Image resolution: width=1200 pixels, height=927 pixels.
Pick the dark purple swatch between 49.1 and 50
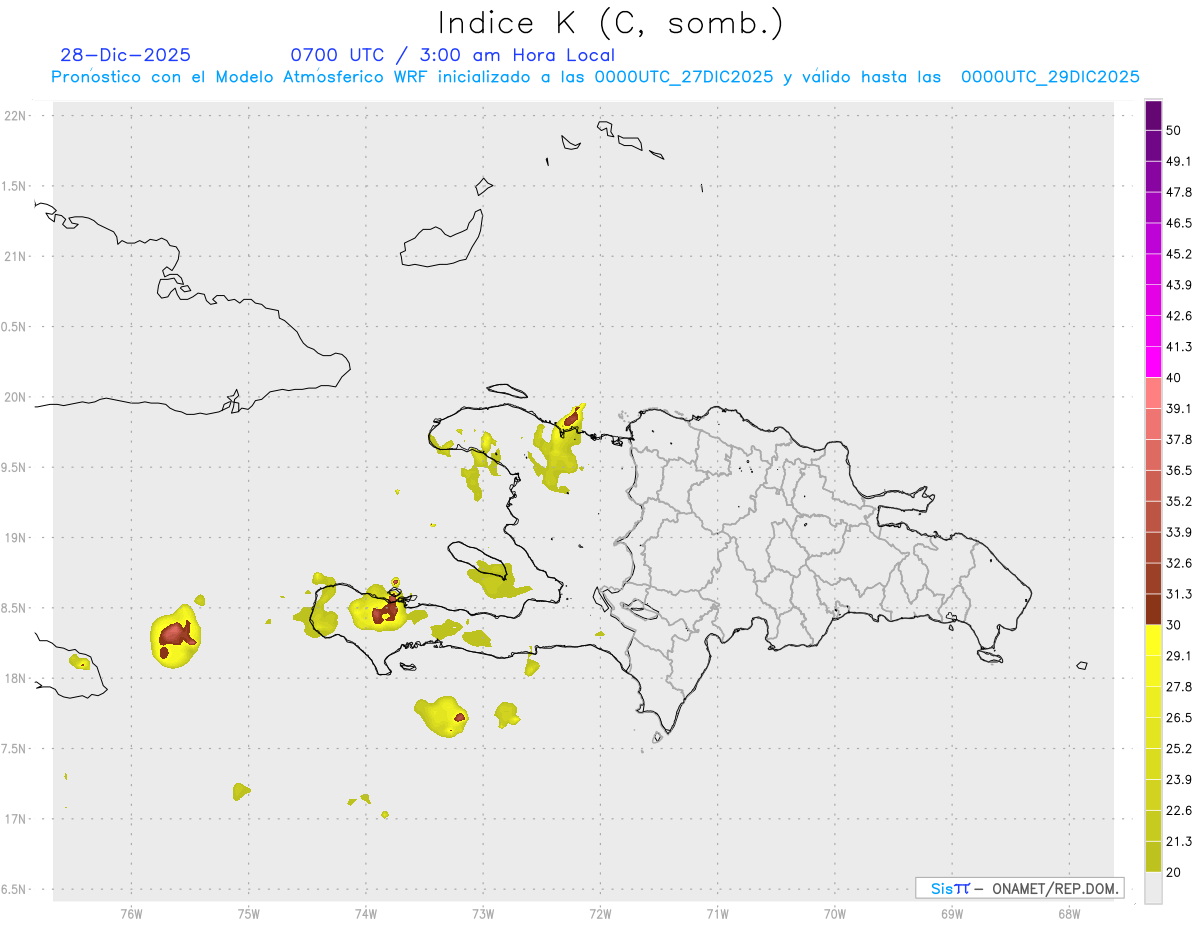[x=1153, y=145]
